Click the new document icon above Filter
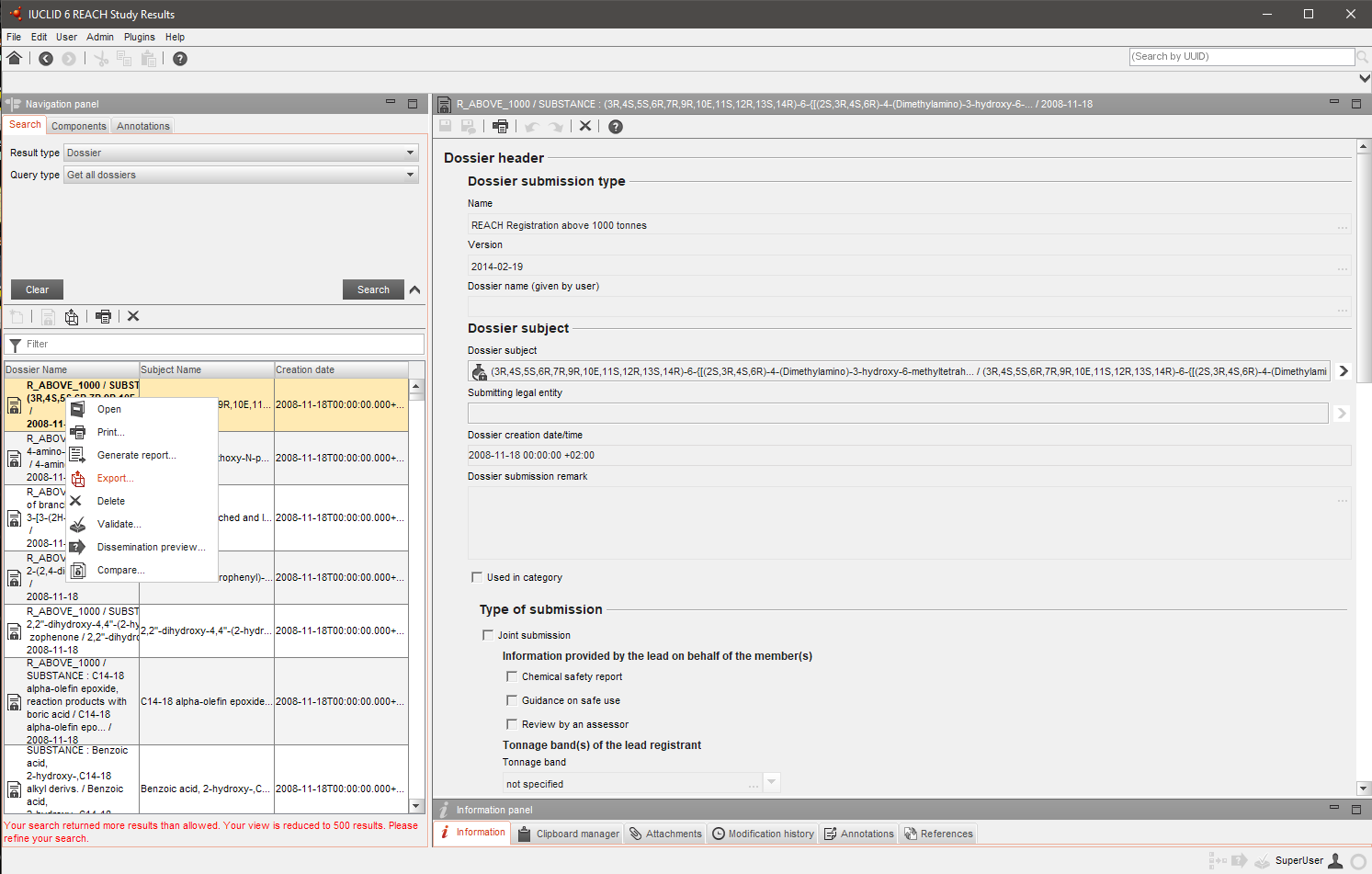1372x874 pixels. pos(17,316)
